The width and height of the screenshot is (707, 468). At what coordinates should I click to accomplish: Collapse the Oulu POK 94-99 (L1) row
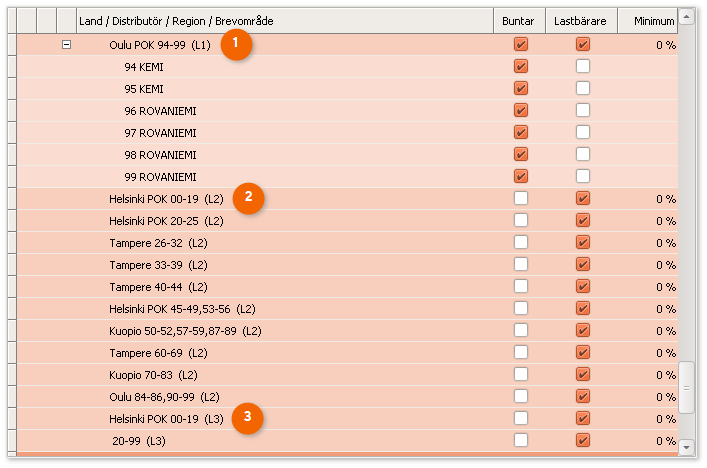66,45
